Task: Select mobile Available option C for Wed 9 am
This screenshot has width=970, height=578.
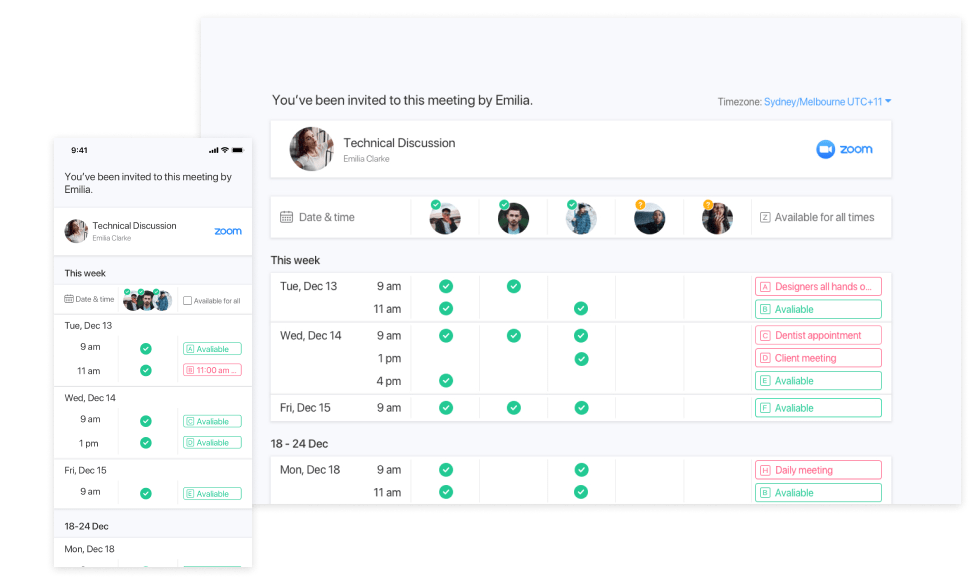Action: click(x=212, y=421)
